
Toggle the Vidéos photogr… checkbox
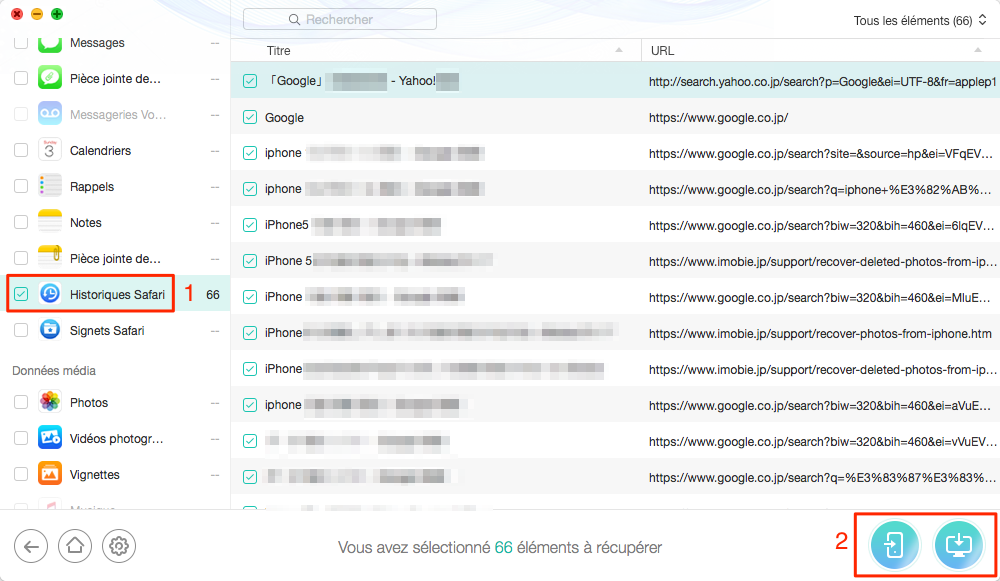coord(21,438)
